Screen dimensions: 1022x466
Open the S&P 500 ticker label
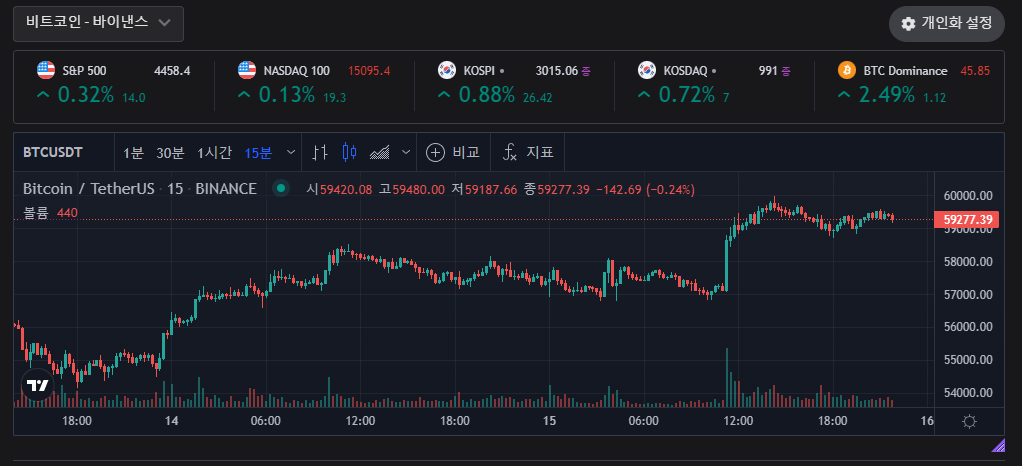pos(84,71)
